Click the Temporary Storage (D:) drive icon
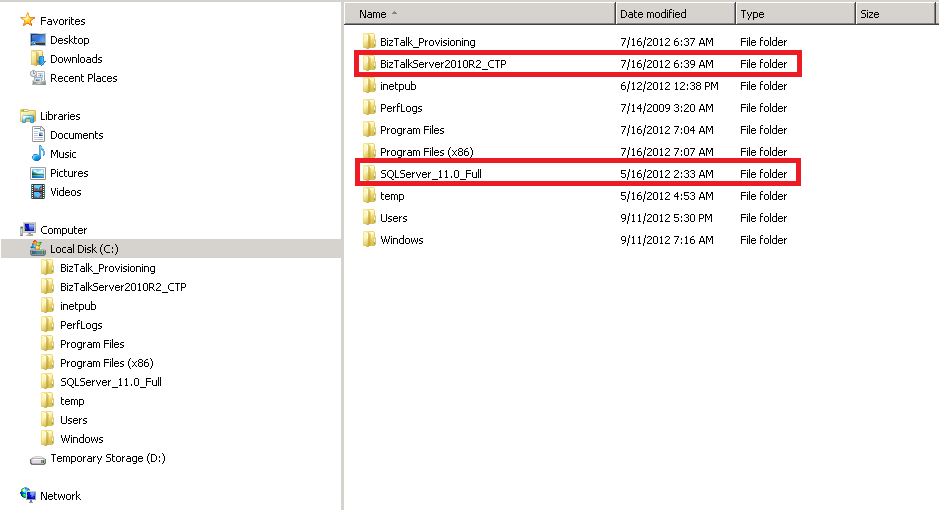The image size is (939, 510). [38, 460]
